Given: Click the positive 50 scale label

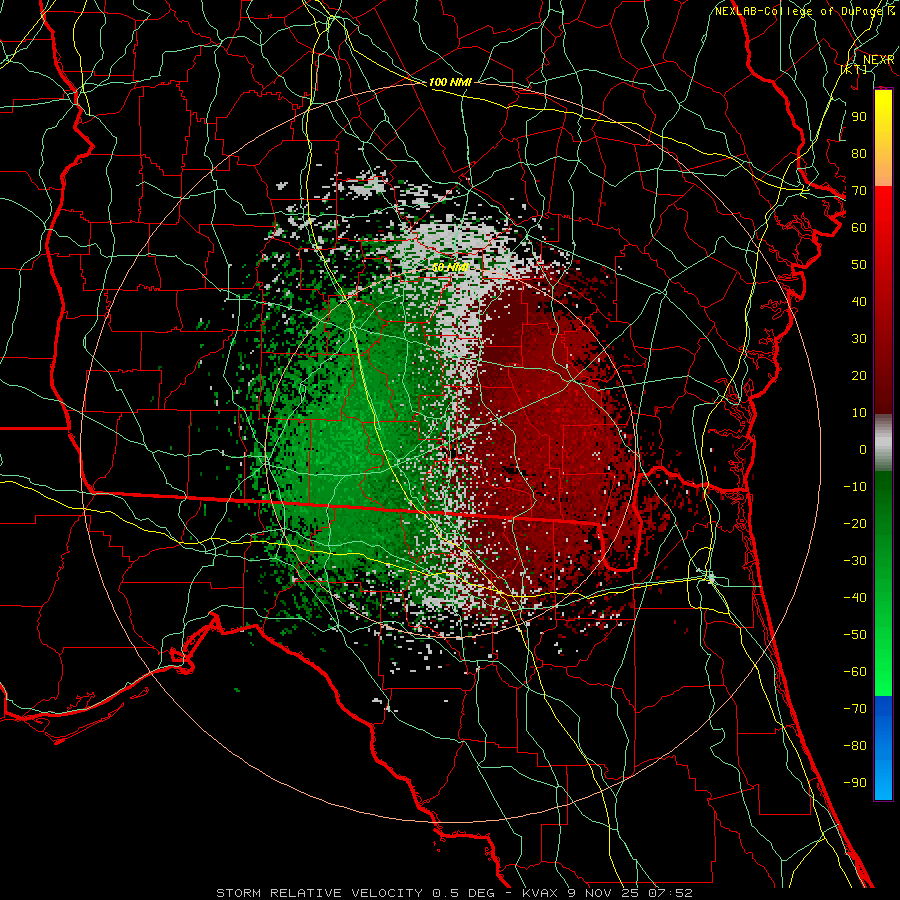Looking at the screenshot, I should tap(859, 265).
